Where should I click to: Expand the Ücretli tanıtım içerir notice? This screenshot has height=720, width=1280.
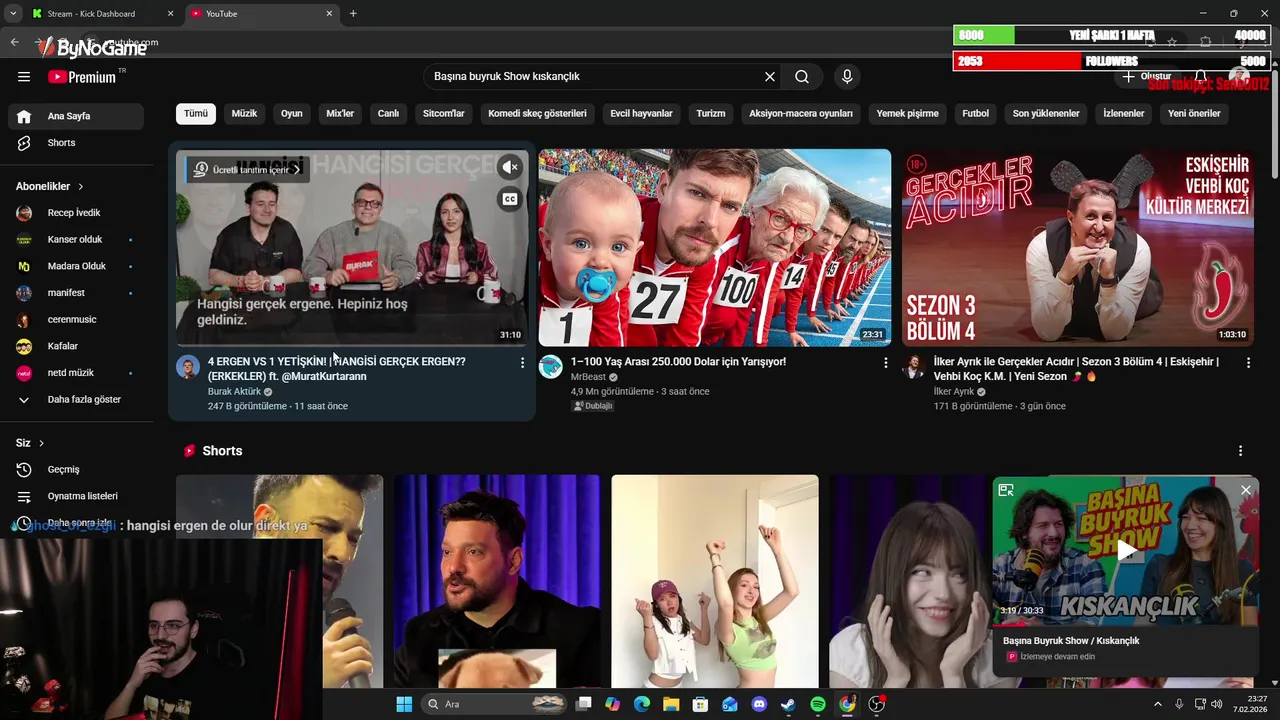[x=247, y=170]
